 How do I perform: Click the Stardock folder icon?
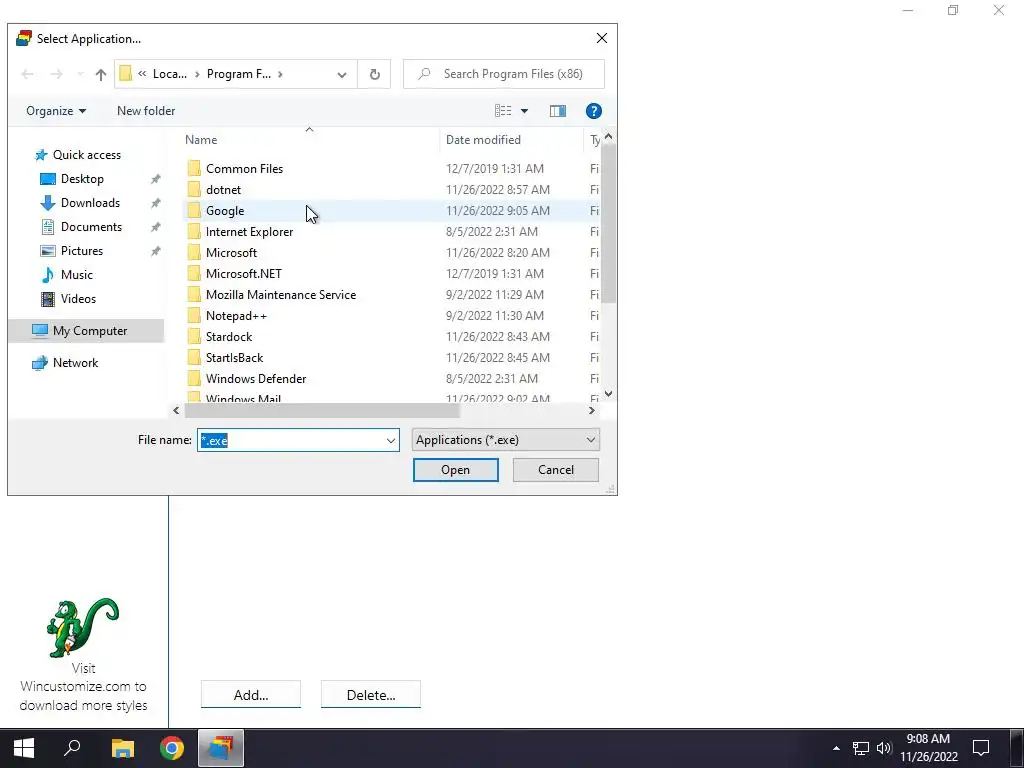[194, 336]
